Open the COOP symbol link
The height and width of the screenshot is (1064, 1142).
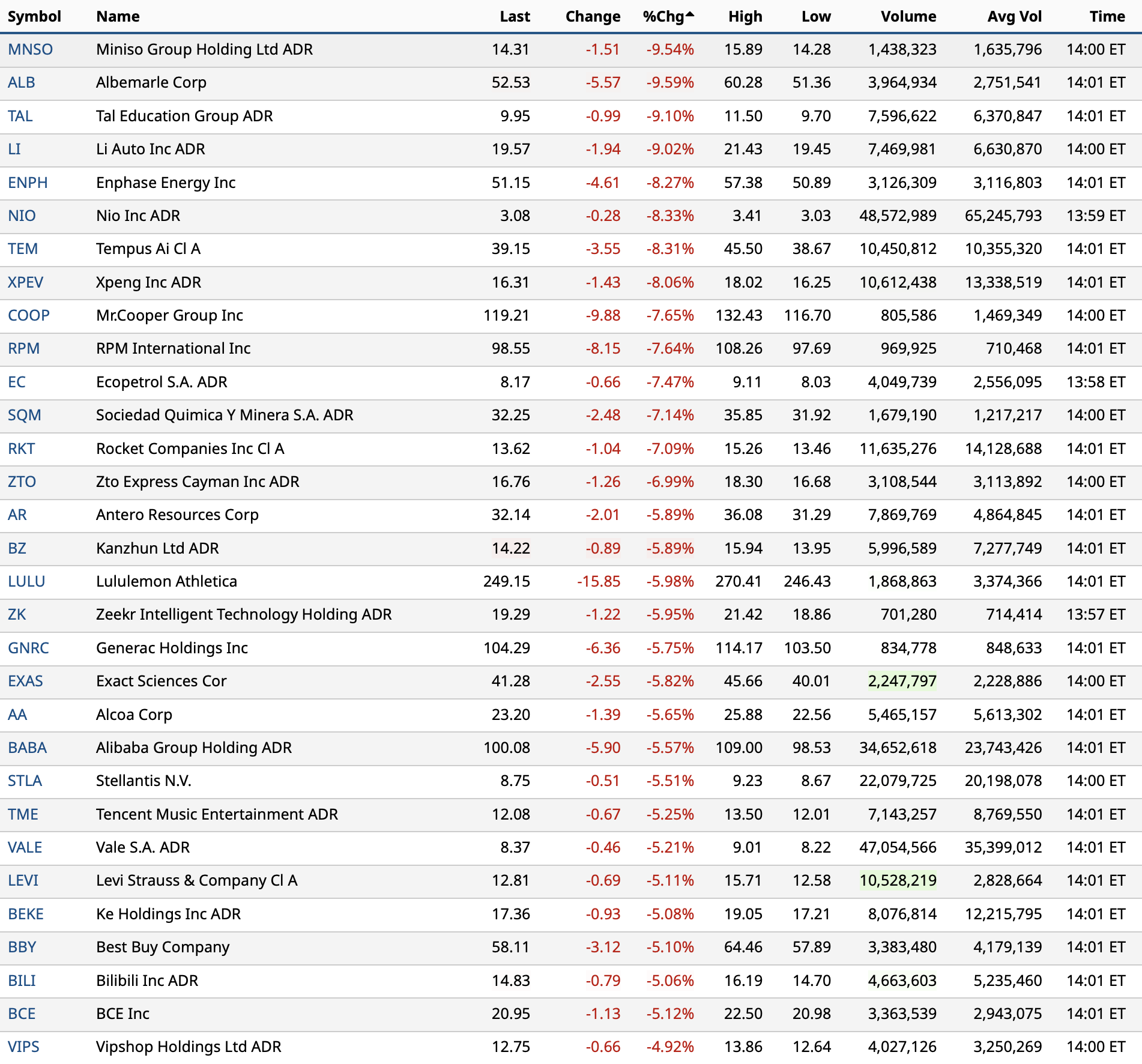coord(28,315)
